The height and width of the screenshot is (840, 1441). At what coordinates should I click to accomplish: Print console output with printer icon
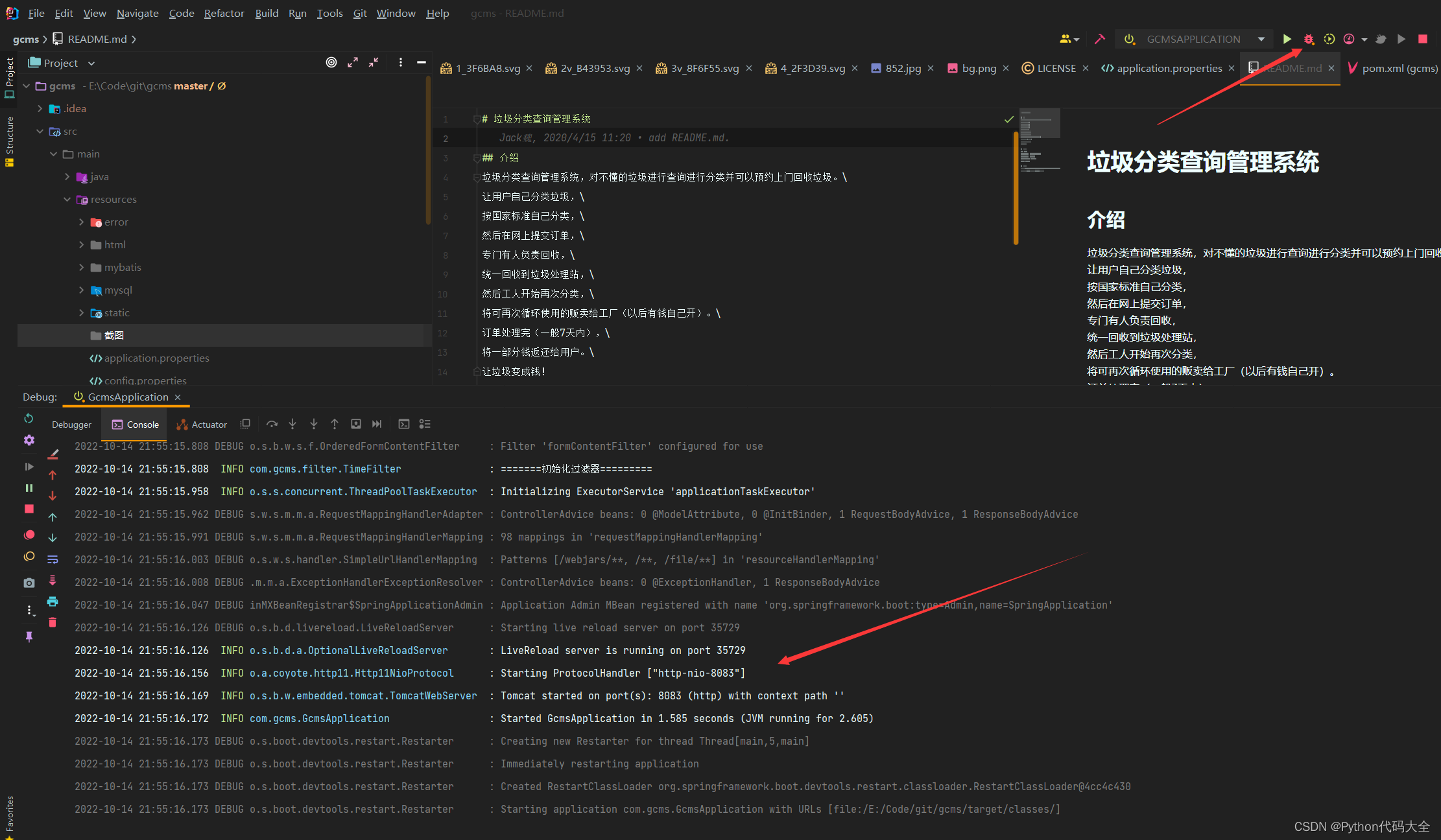[53, 601]
